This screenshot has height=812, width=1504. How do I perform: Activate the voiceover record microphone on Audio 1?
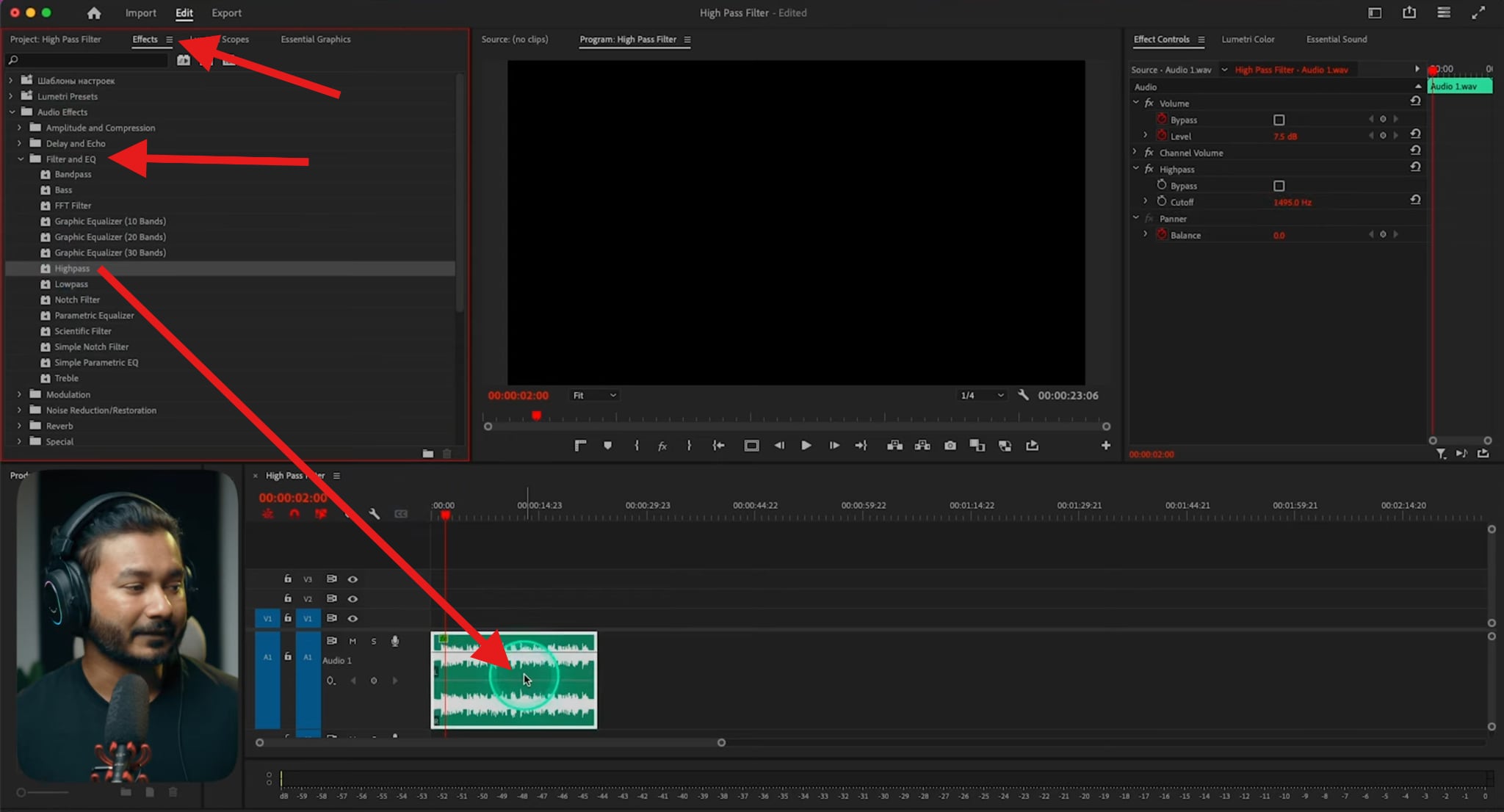395,641
